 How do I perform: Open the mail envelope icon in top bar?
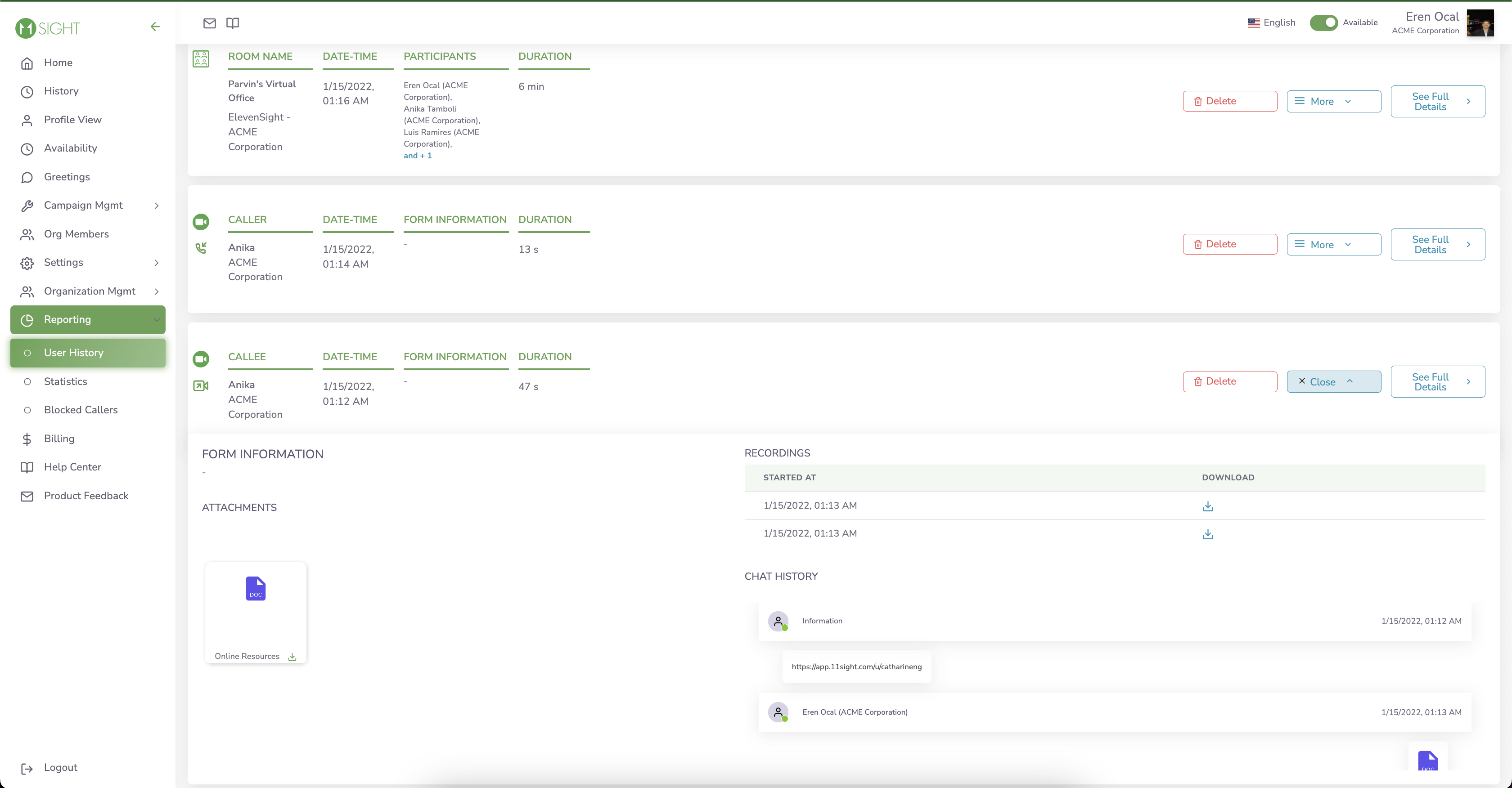(210, 23)
